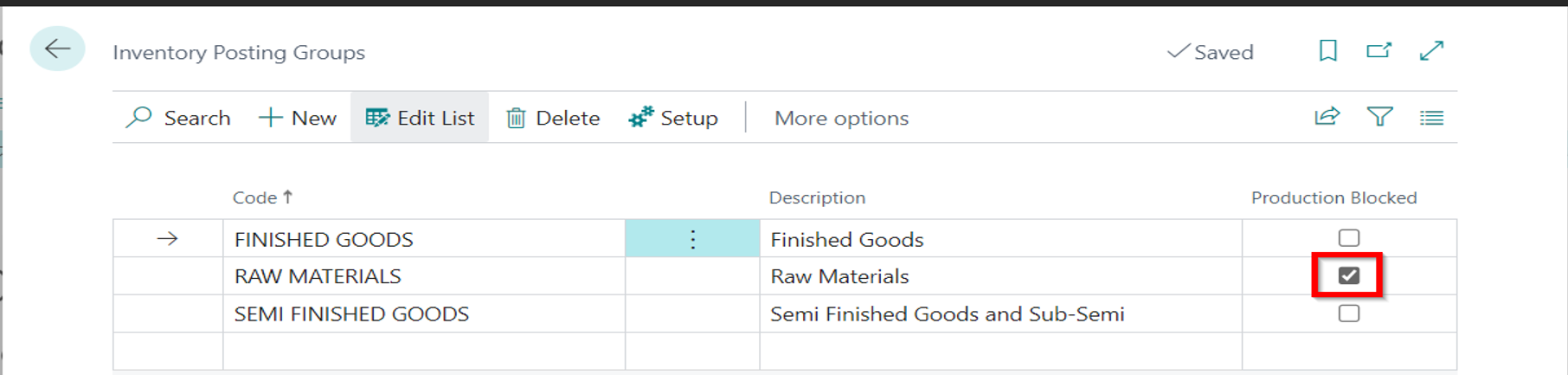Click the Description column header
Image resolution: width=1568 pixels, height=375 pixels.
pos(817,197)
